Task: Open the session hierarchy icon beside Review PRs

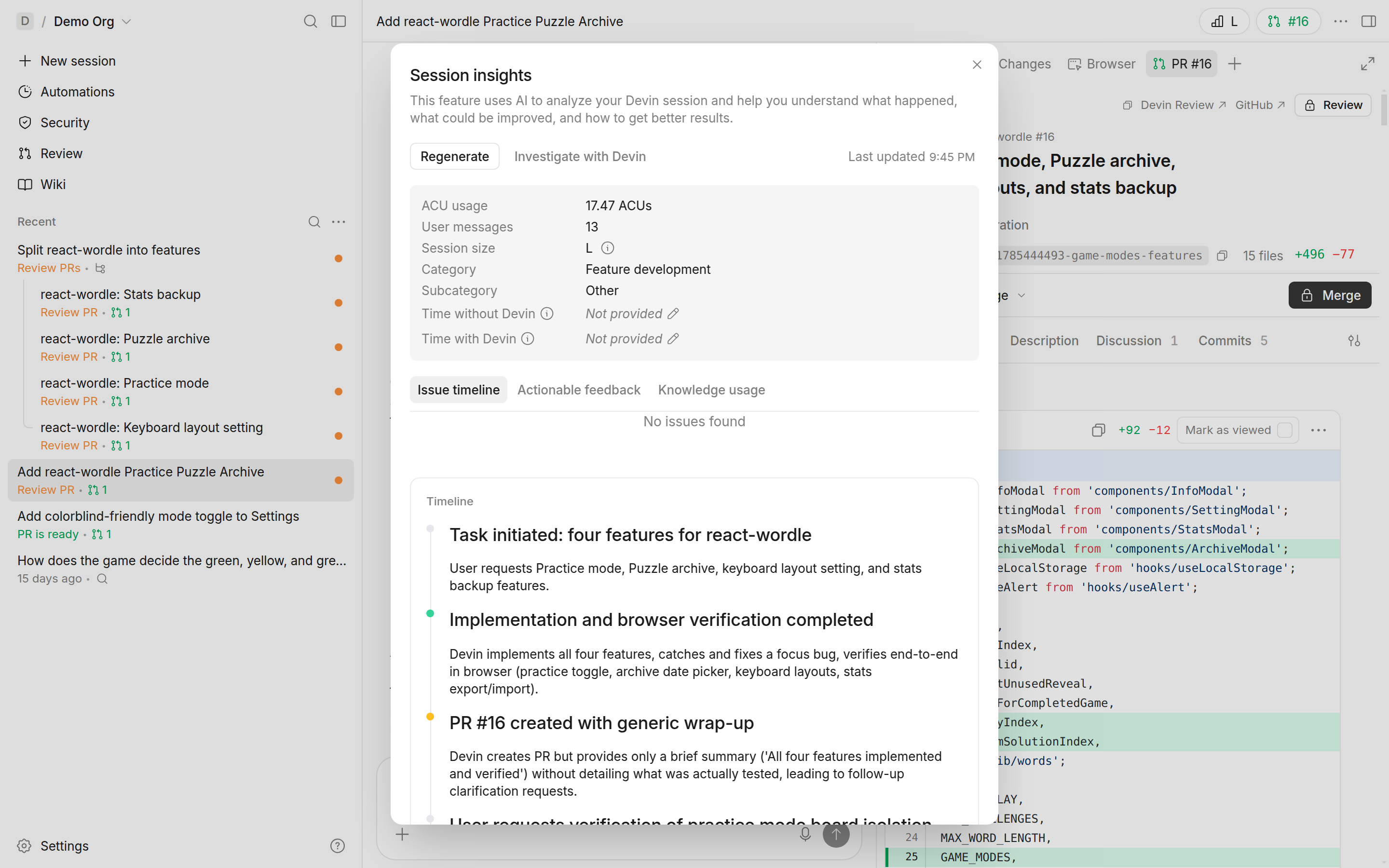Action: [100, 268]
